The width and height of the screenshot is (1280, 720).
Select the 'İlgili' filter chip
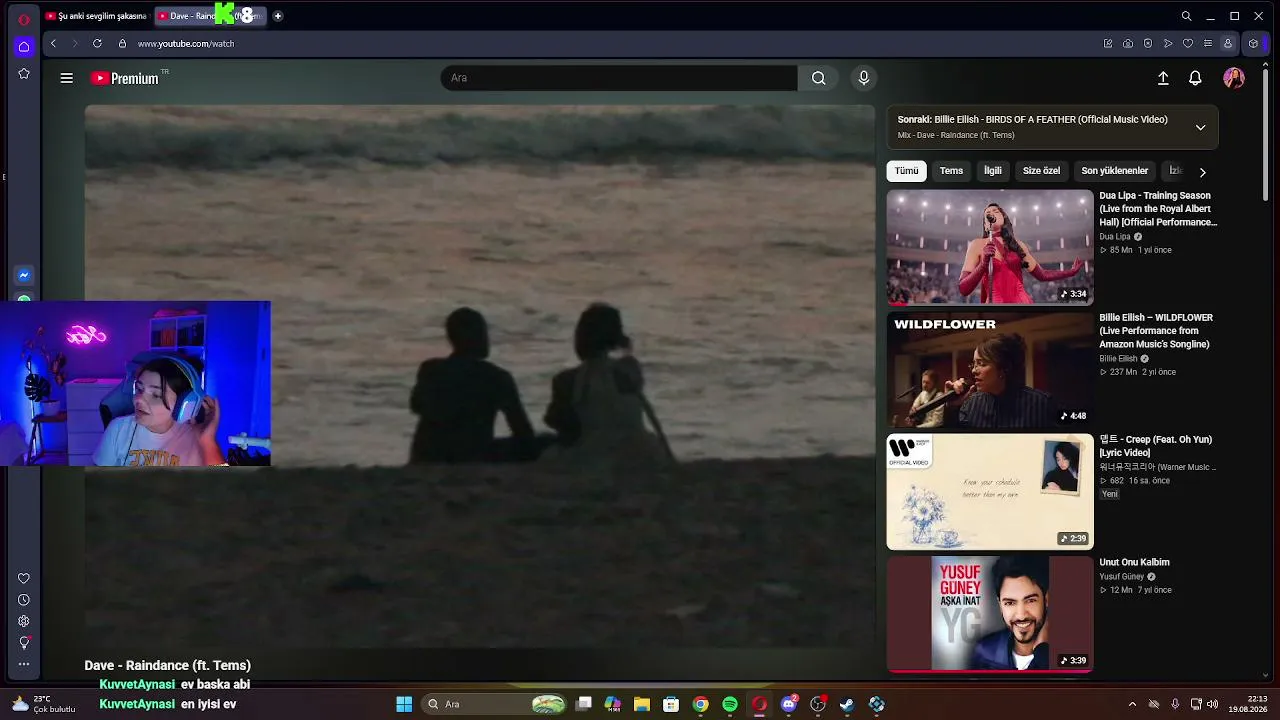992,171
